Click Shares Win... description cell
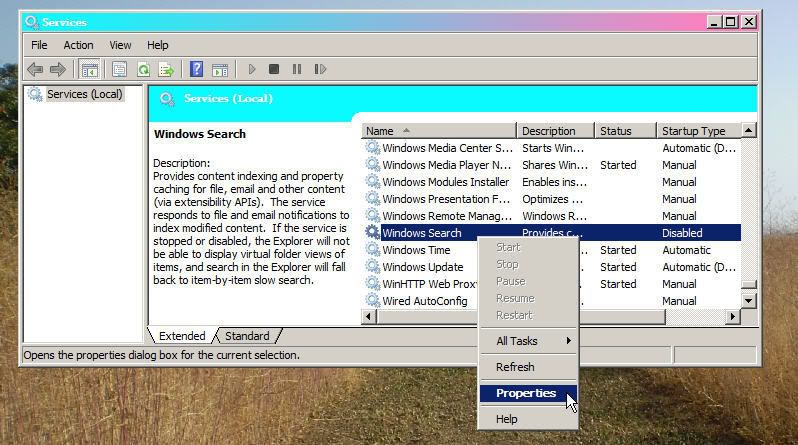798x445 pixels. [555, 165]
